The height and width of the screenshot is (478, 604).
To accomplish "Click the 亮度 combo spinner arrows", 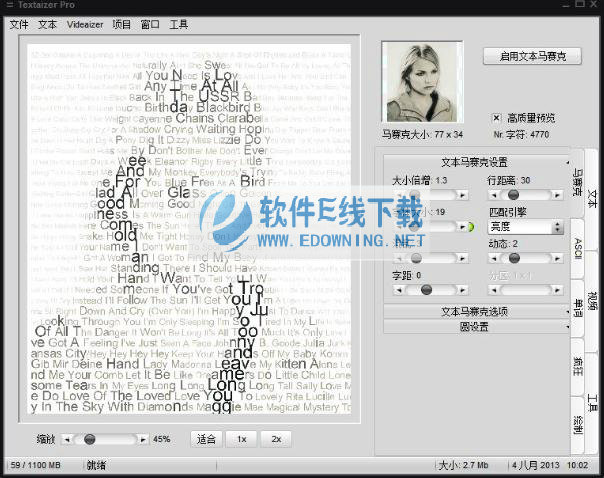I will coord(557,227).
